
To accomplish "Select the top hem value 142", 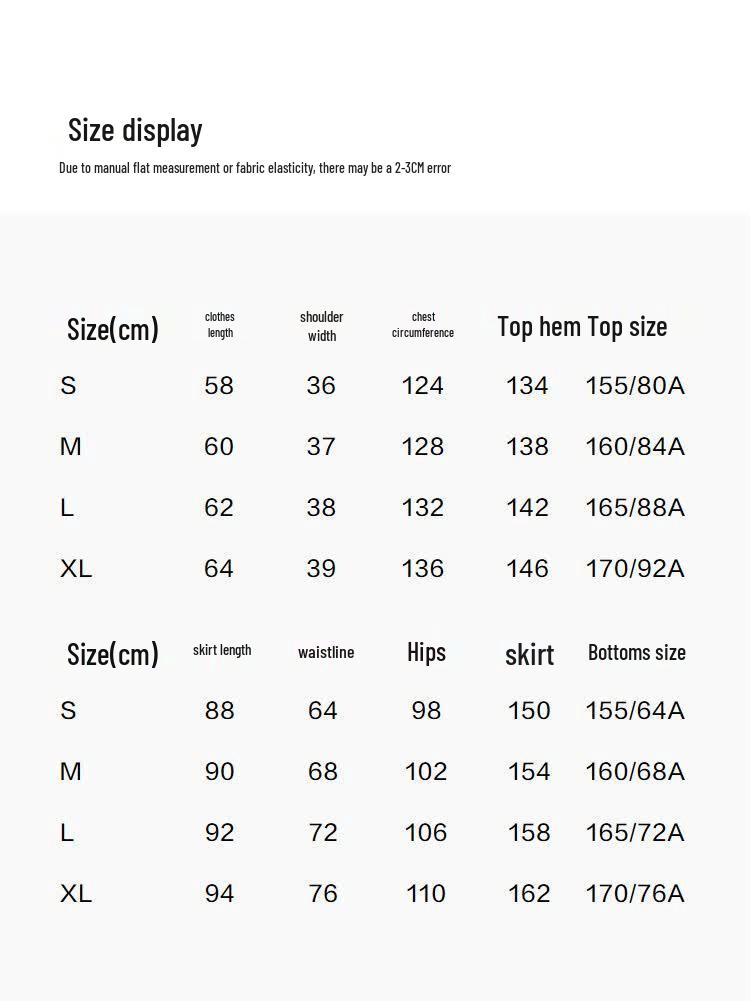I will (527, 508).
